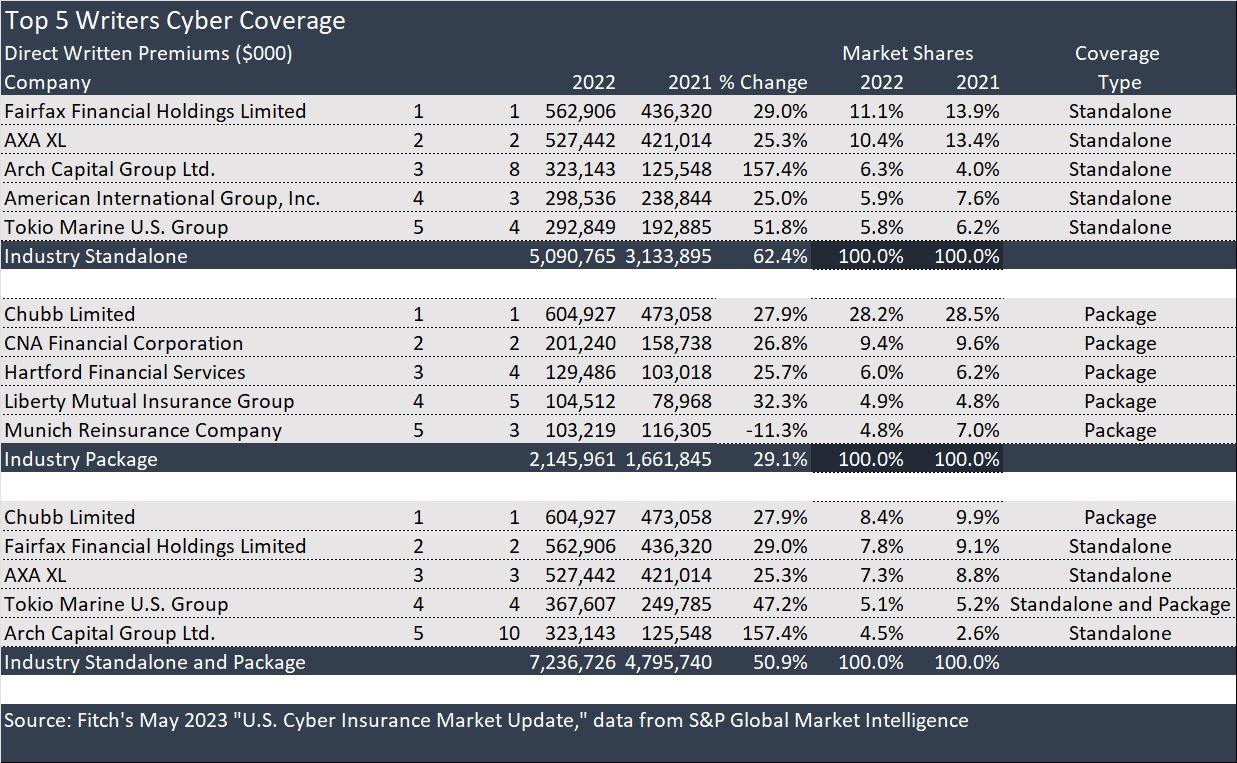This screenshot has height=763, width=1237.
Task: Click Tokio Marine's 'Standalone and Package' coverage cell
Action: click(1119, 604)
